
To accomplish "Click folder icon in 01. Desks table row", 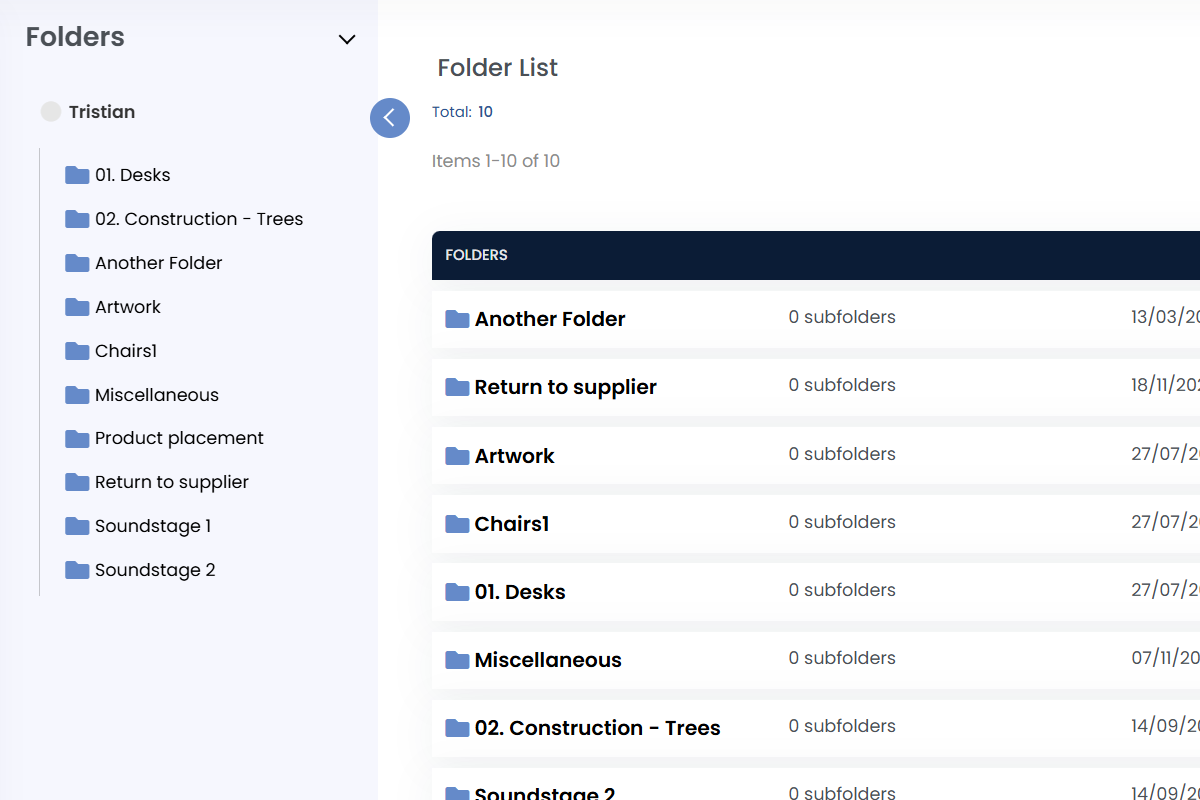I will [x=457, y=592].
